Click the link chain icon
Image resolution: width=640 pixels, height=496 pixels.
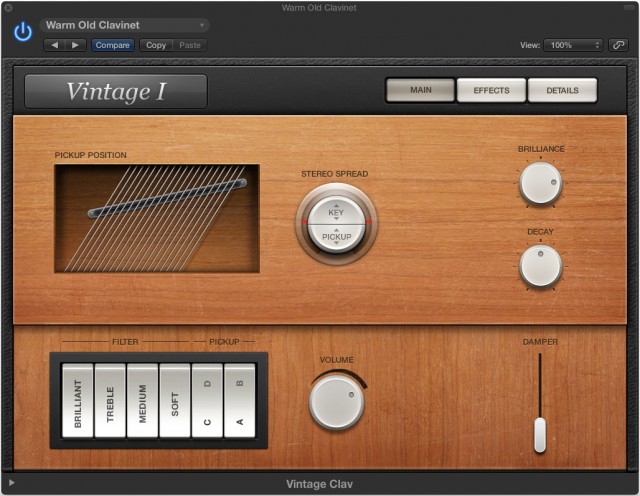click(619, 45)
